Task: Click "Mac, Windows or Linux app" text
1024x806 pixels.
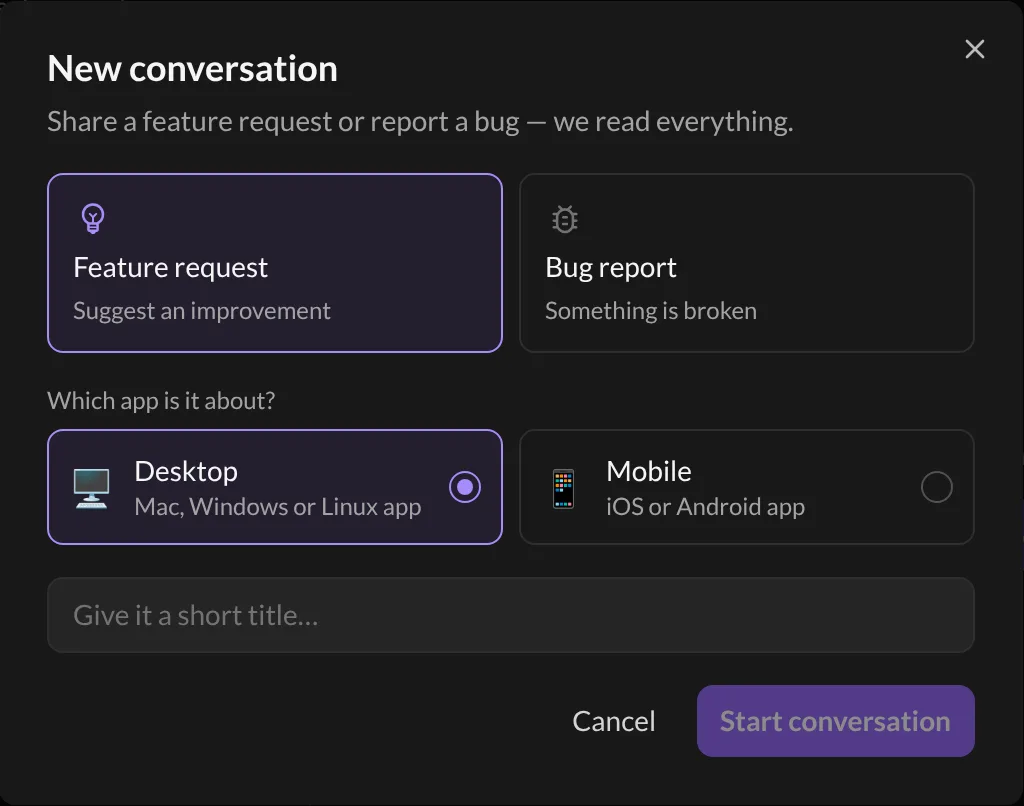Action: [278, 507]
